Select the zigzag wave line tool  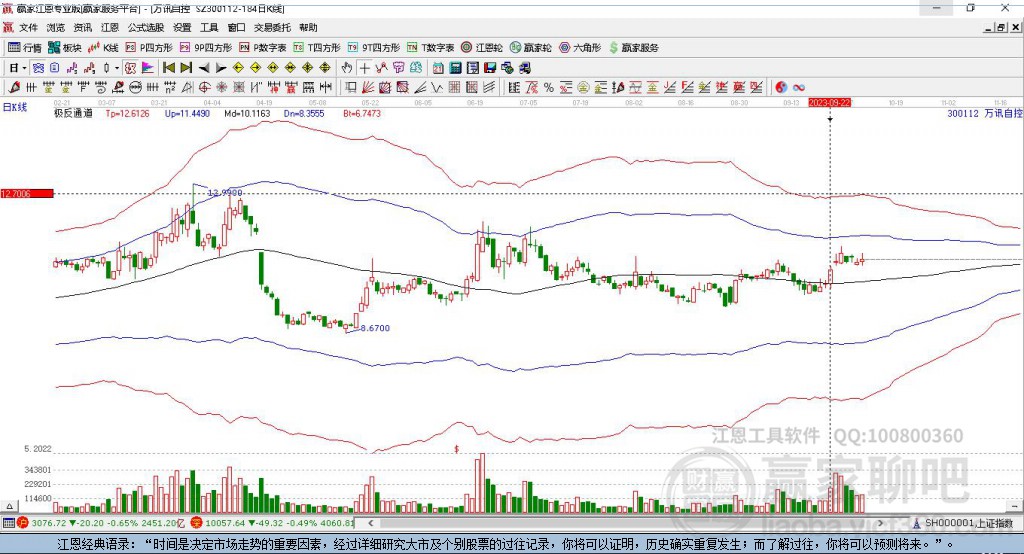437,87
